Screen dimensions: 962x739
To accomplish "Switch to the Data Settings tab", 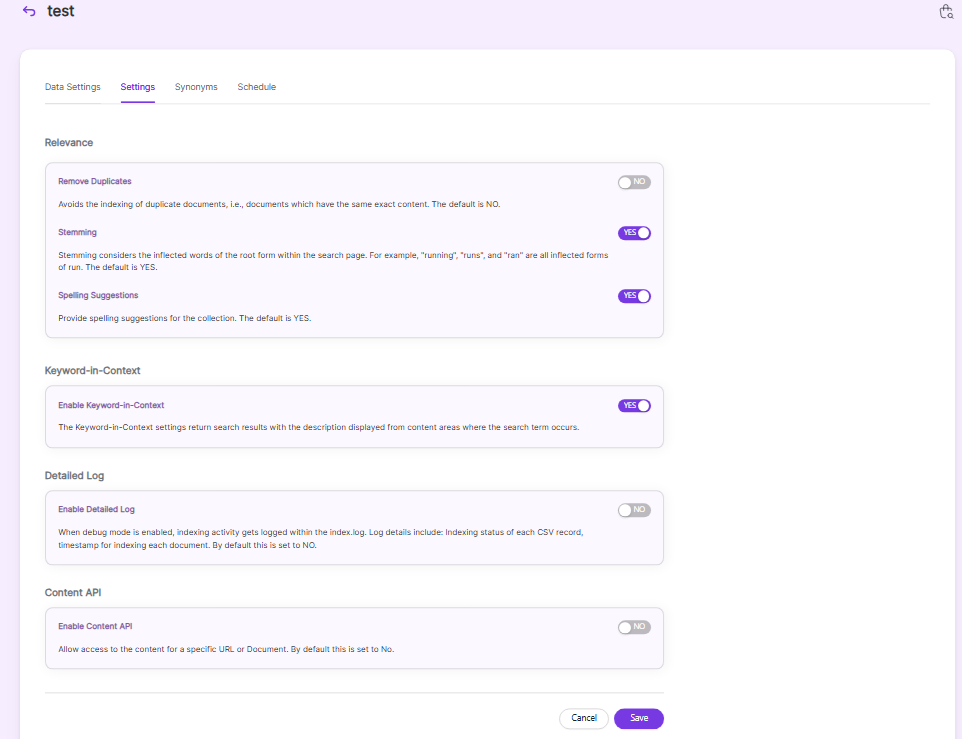I will pos(72,87).
